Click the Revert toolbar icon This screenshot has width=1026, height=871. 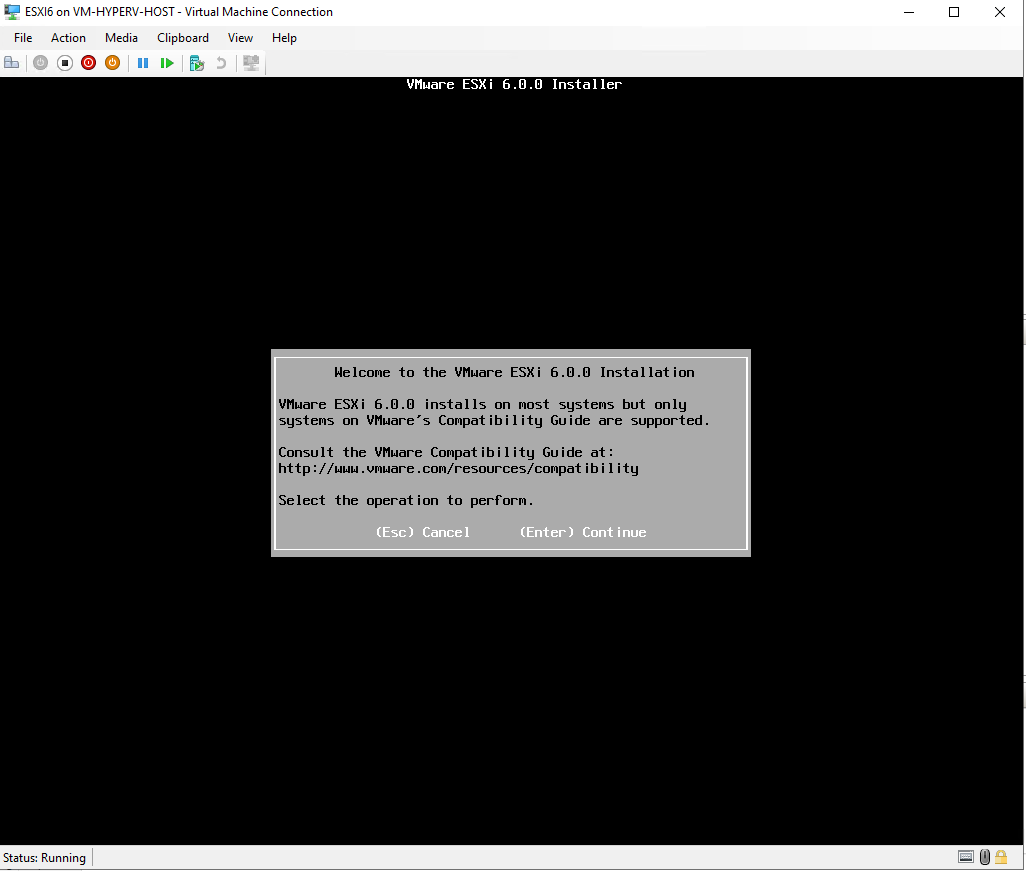point(221,63)
